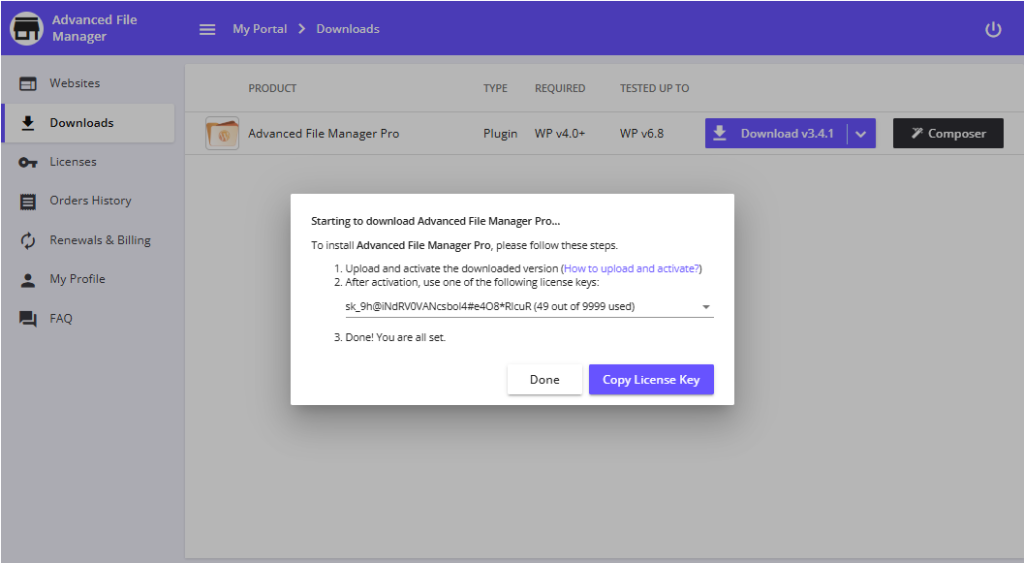The width and height of the screenshot is (1024, 563).
Task: Go to Licenses page
Action: [88, 162]
